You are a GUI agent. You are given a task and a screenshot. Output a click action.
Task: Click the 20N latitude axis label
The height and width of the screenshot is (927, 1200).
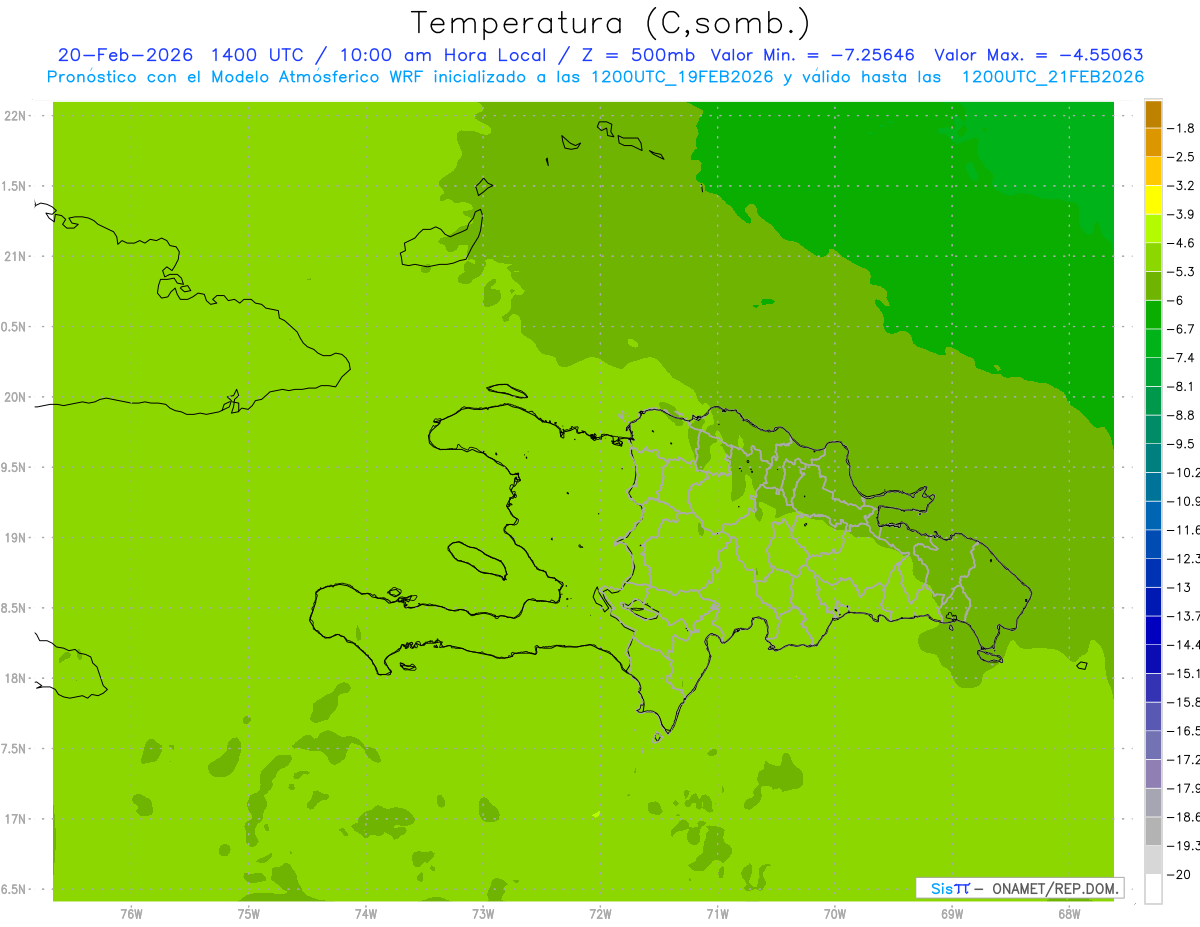(x=14, y=397)
